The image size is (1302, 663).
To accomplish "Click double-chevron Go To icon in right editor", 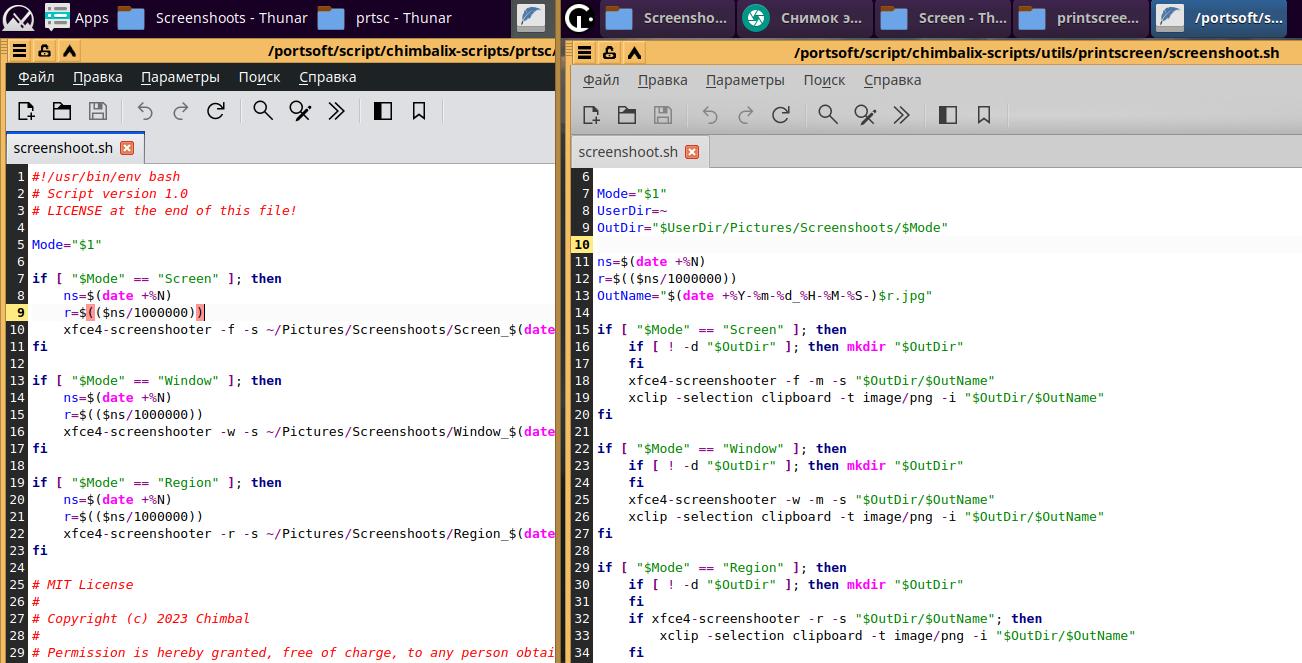I will click(x=901, y=115).
